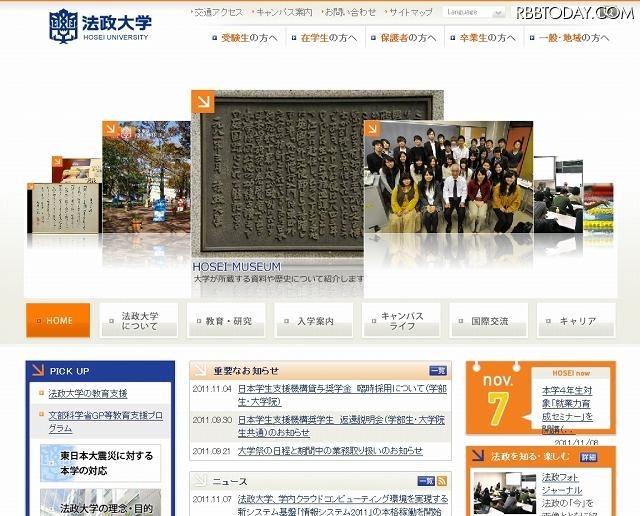The image size is (640, 516).
Task: Open the 法政フォトジャーナル link
Action: 562,483
